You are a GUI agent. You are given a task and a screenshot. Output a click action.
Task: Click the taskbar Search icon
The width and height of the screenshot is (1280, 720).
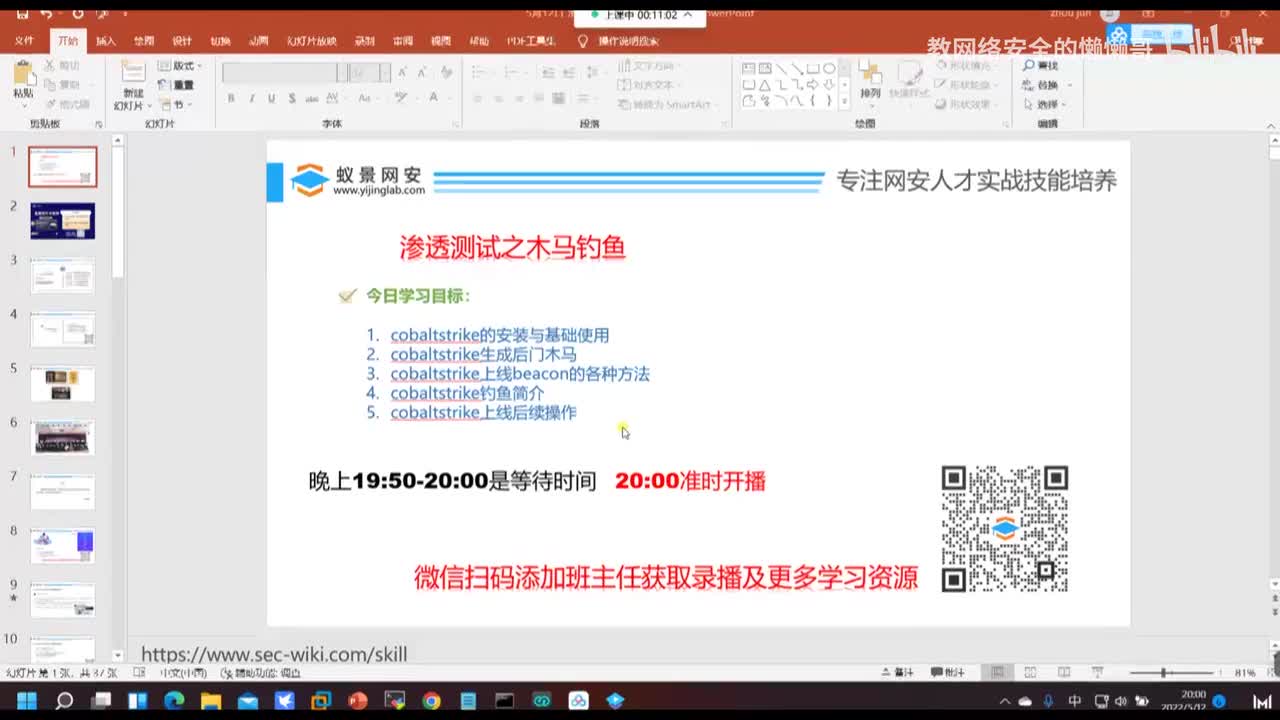(63, 701)
